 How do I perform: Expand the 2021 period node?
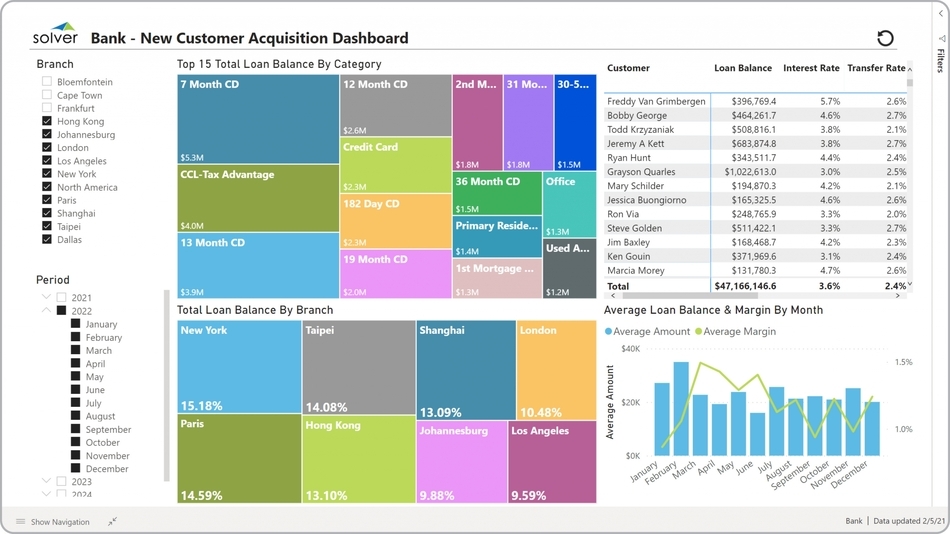[46, 297]
